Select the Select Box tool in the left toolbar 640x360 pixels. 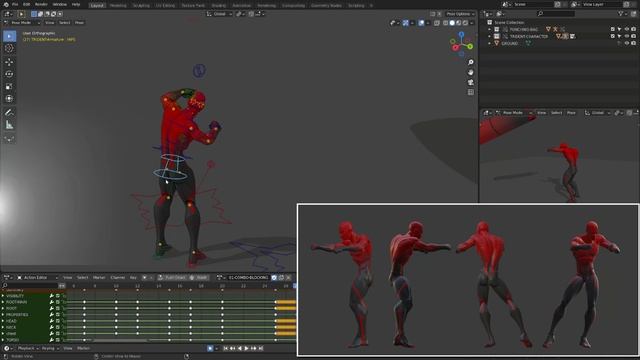9,36
